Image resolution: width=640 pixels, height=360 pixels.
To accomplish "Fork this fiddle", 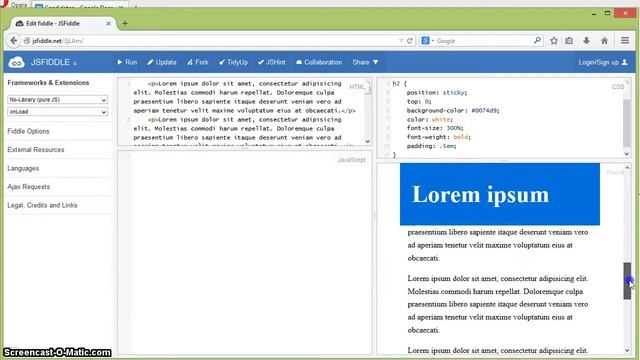I will (198, 62).
